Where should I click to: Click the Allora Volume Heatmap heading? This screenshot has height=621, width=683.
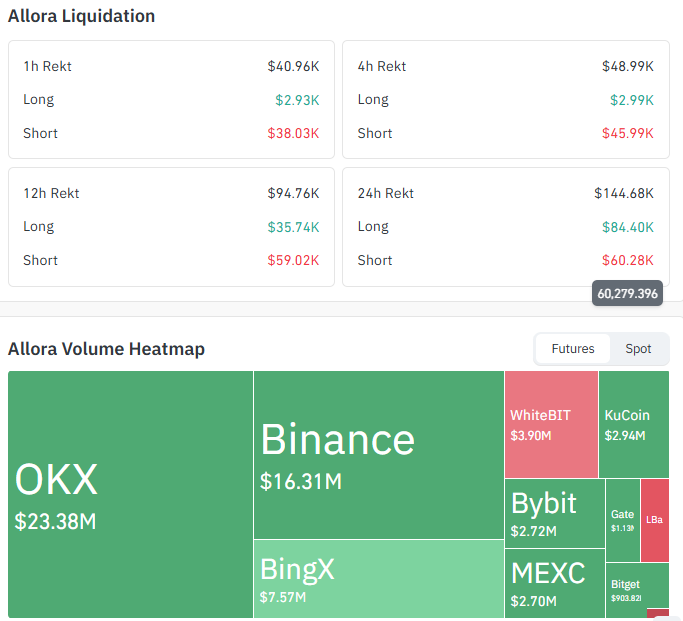(106, 349)
